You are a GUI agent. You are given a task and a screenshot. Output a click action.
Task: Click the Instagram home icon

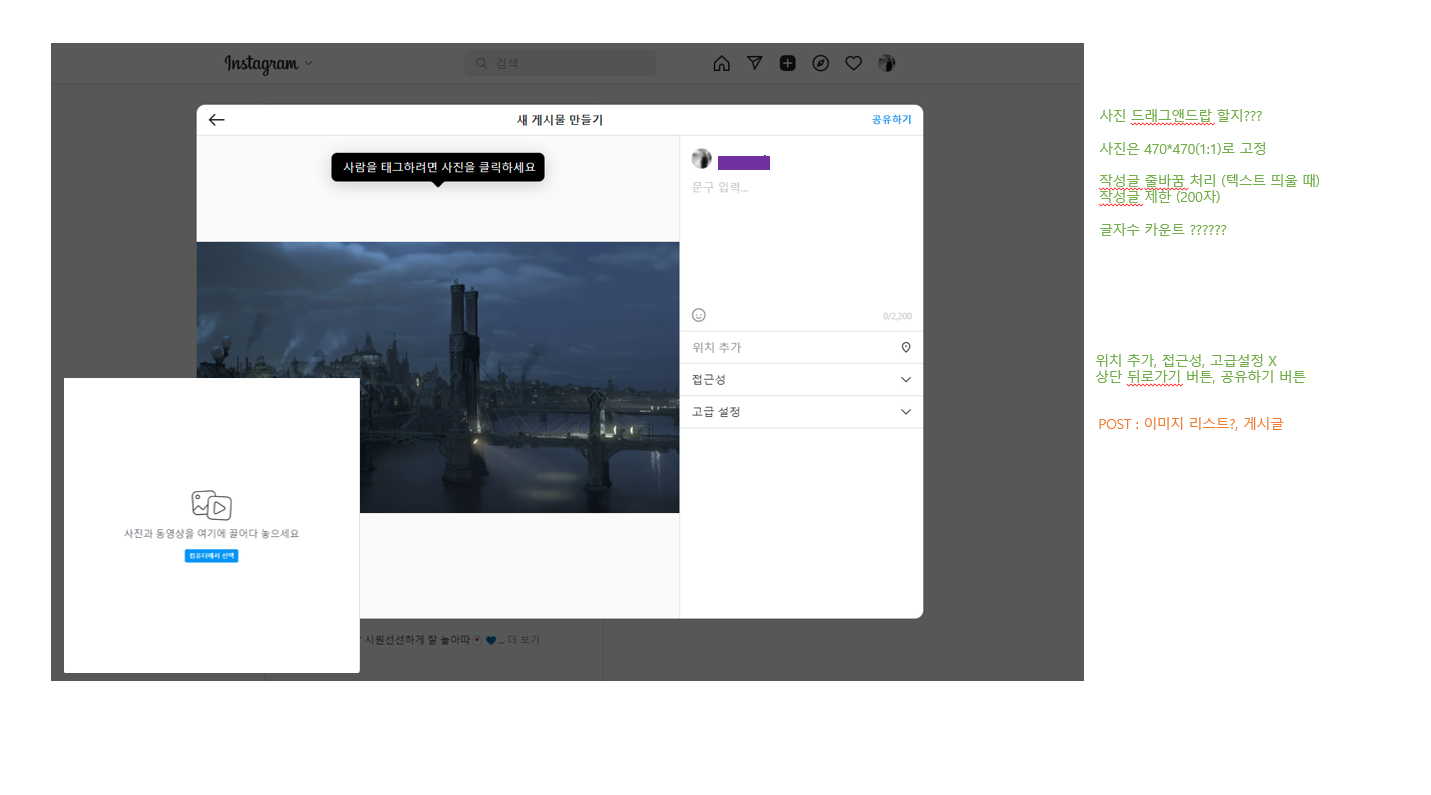click(x=721, y=63)
